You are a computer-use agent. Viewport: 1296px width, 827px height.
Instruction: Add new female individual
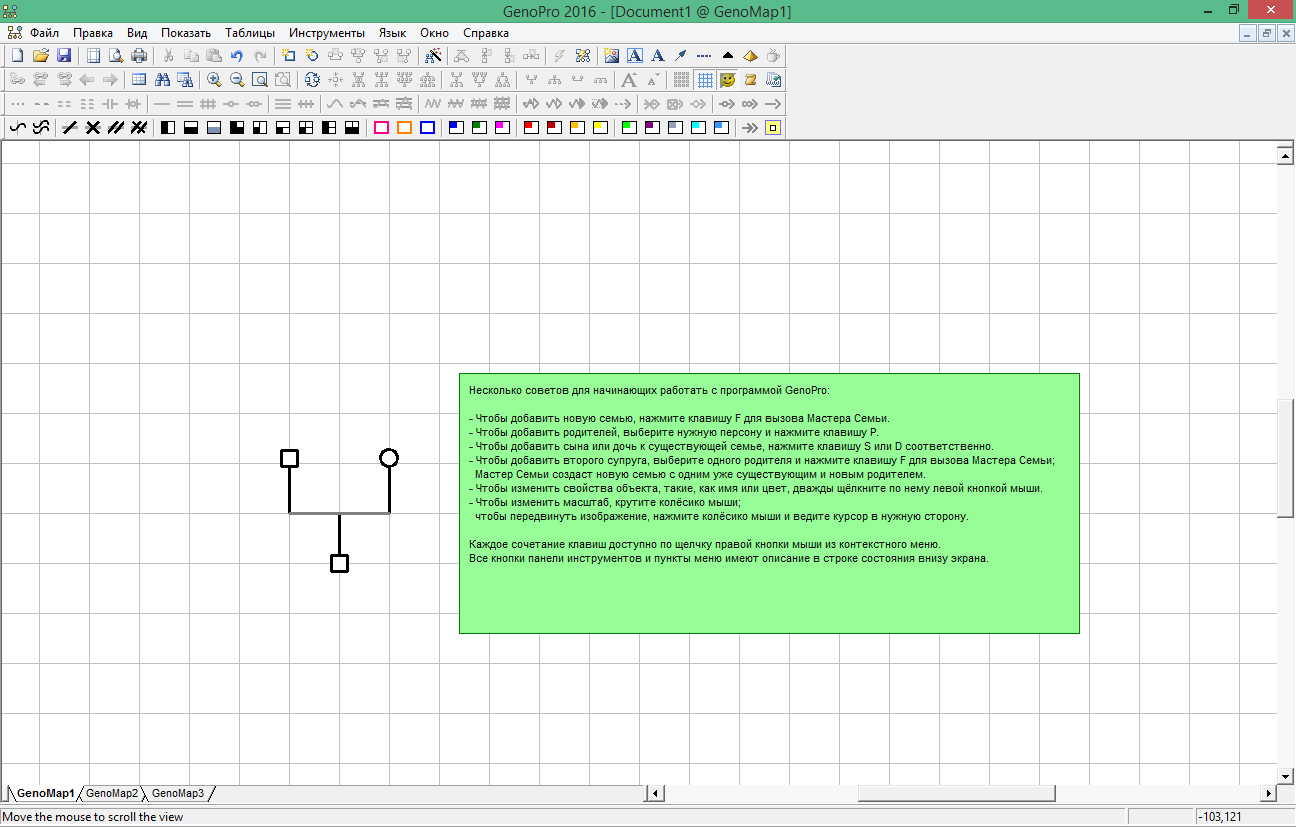click(x=312, y=56)
